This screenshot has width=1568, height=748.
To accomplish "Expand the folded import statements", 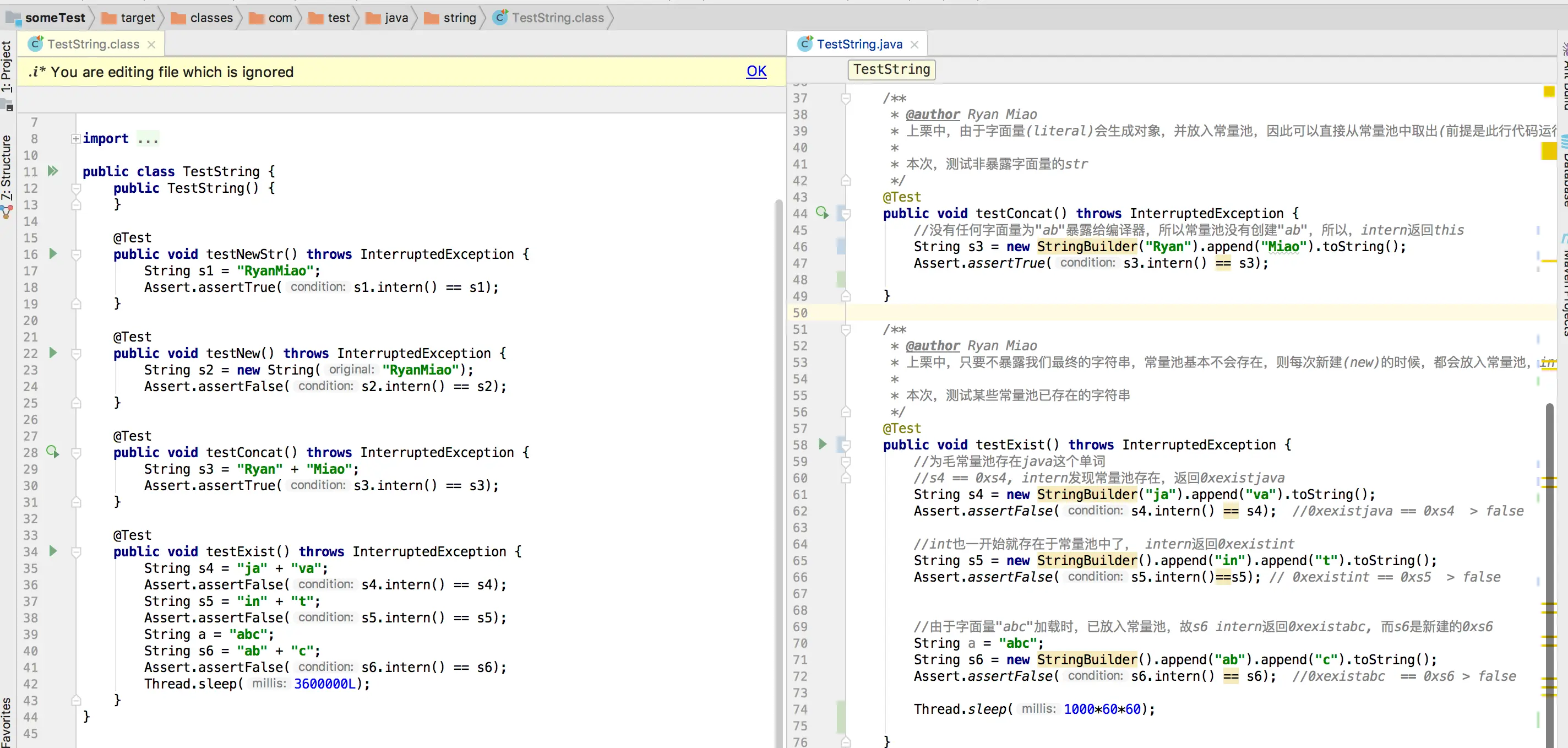I will tap(75, 139).
